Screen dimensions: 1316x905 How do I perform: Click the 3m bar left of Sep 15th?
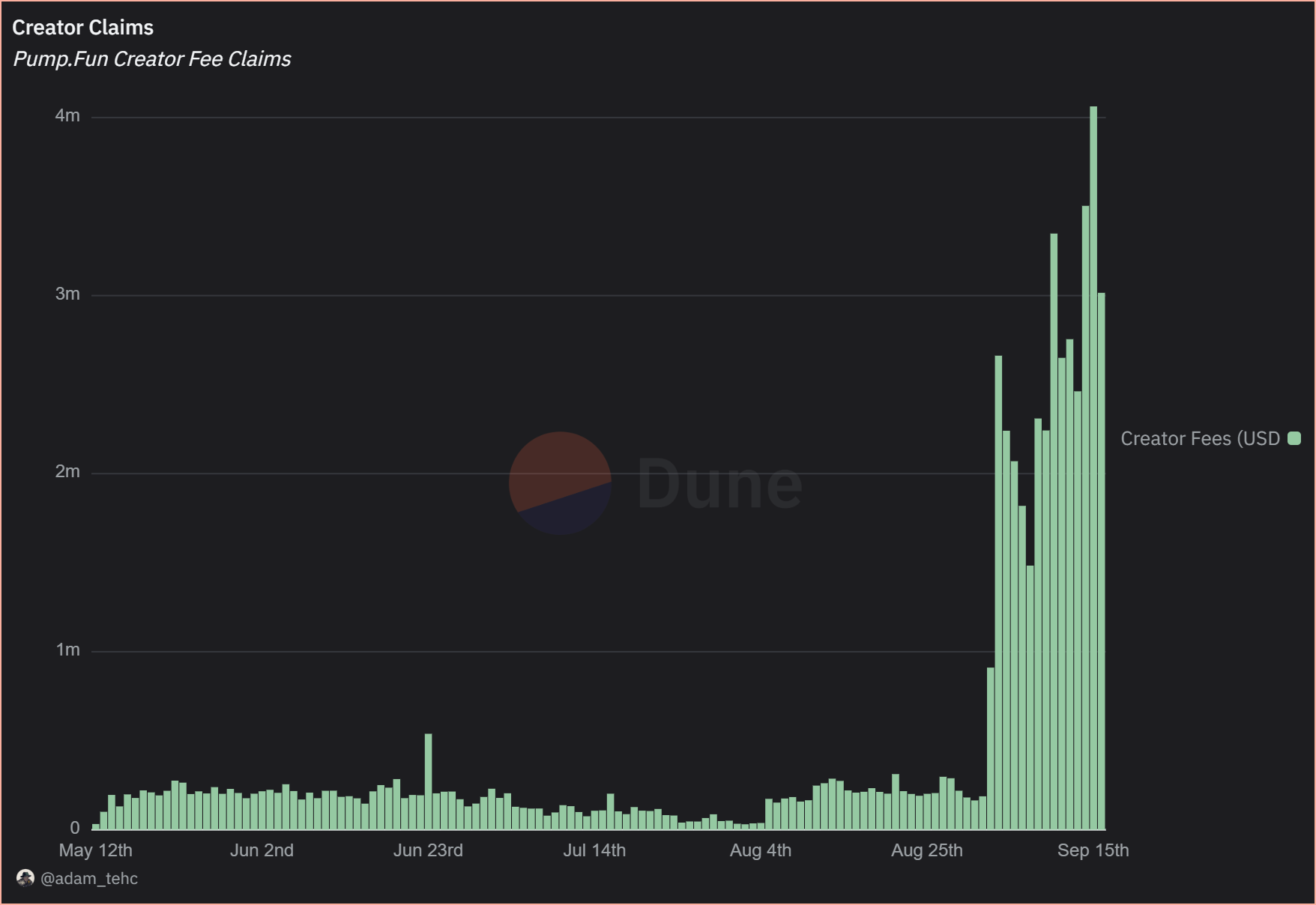click(1053, 524)
